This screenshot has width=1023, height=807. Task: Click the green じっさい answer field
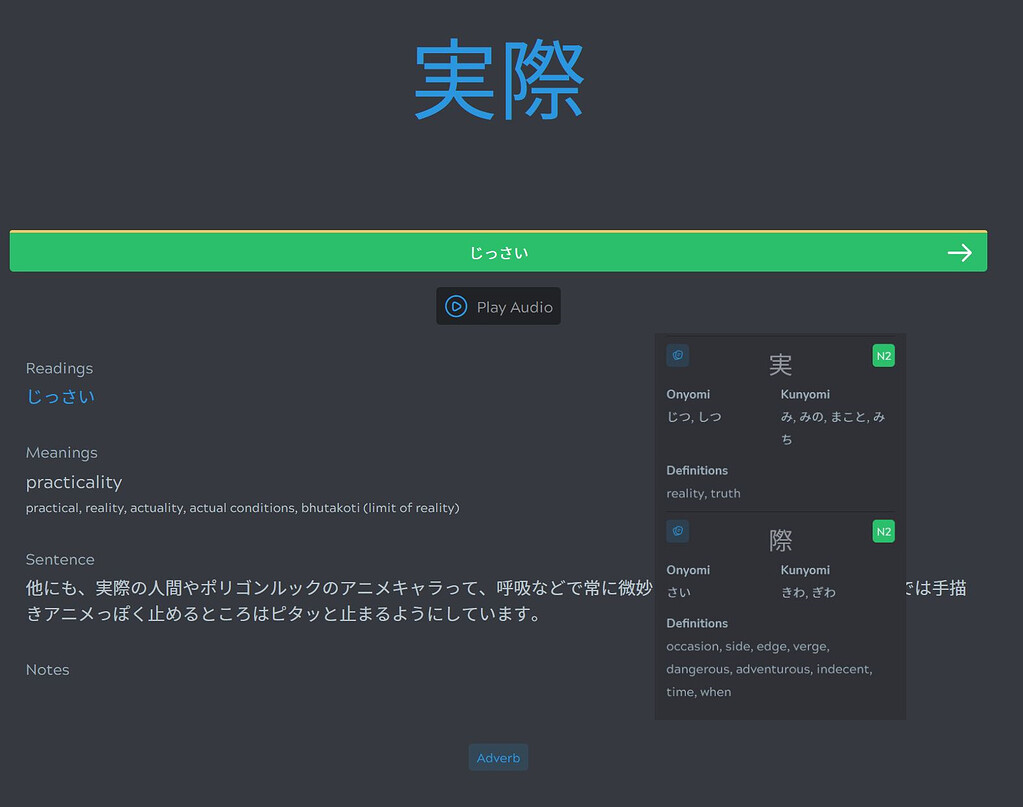pos(498,252)
